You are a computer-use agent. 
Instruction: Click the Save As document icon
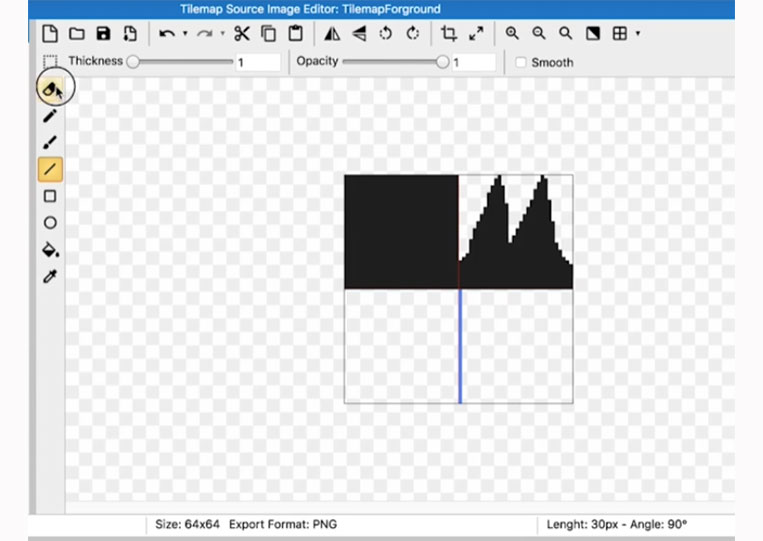(x=130, y=34)
